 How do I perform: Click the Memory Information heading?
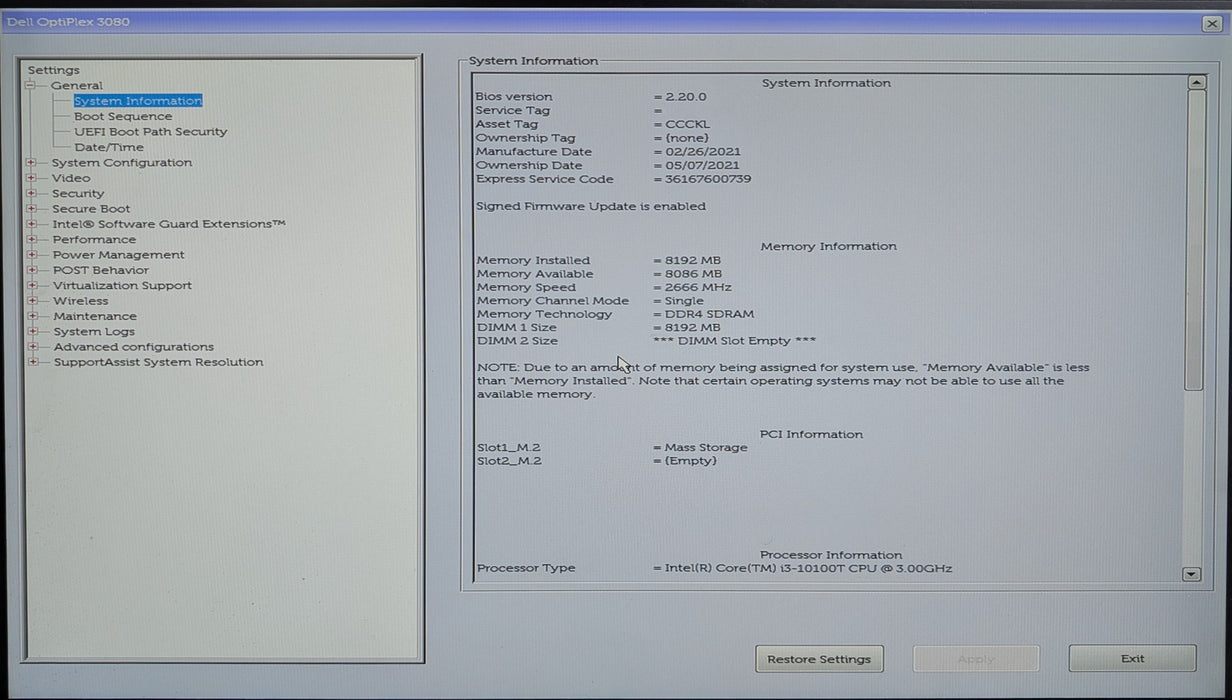pos(829,247)
